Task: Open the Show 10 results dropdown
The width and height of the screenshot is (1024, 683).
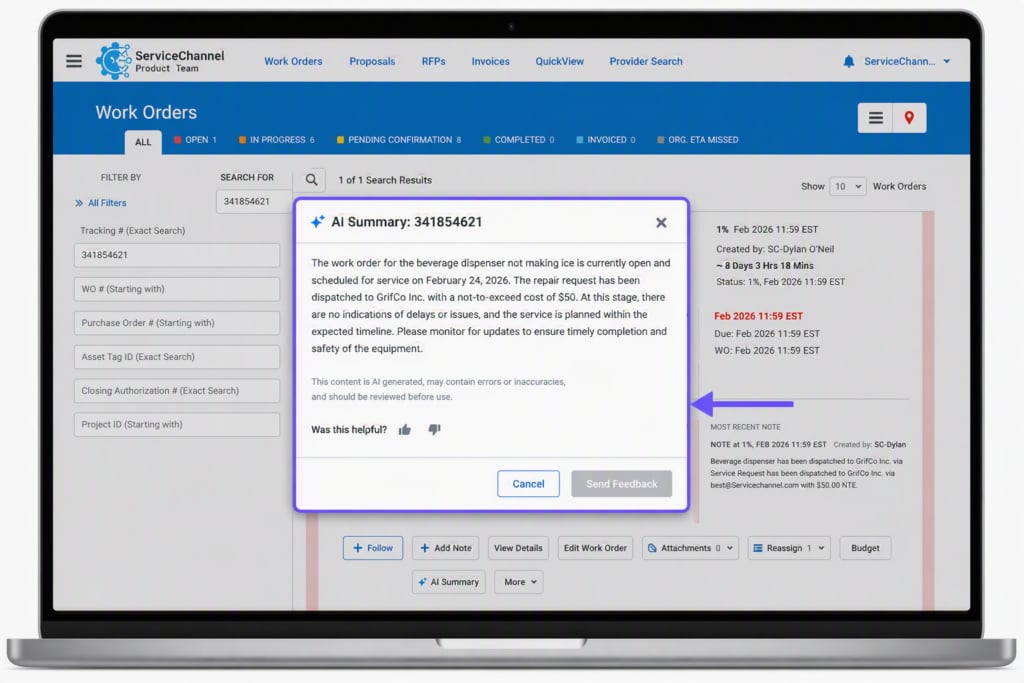Action: click(848, 187)
